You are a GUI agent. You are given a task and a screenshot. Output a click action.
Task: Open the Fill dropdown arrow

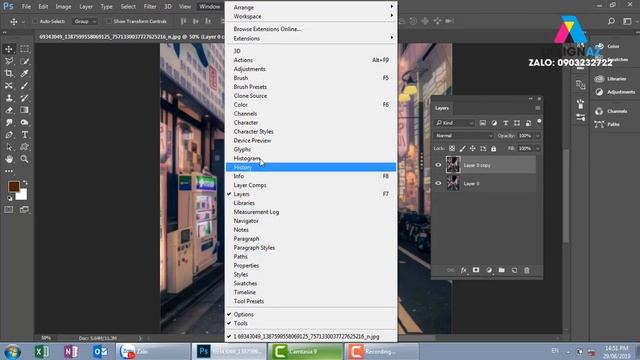click(538, 149)
